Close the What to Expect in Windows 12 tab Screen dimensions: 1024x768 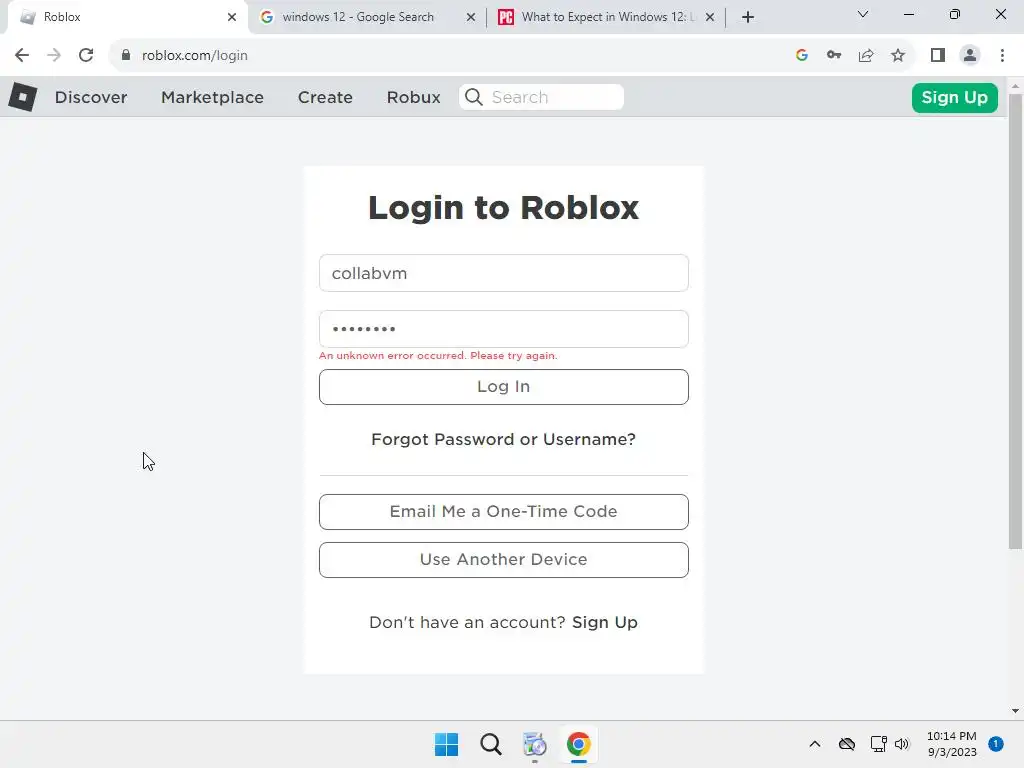(x=710, y=17)
